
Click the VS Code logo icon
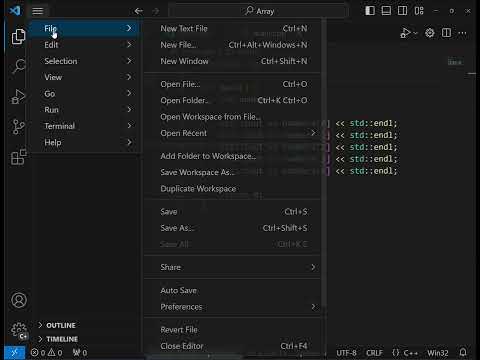[x=15, y=11]
